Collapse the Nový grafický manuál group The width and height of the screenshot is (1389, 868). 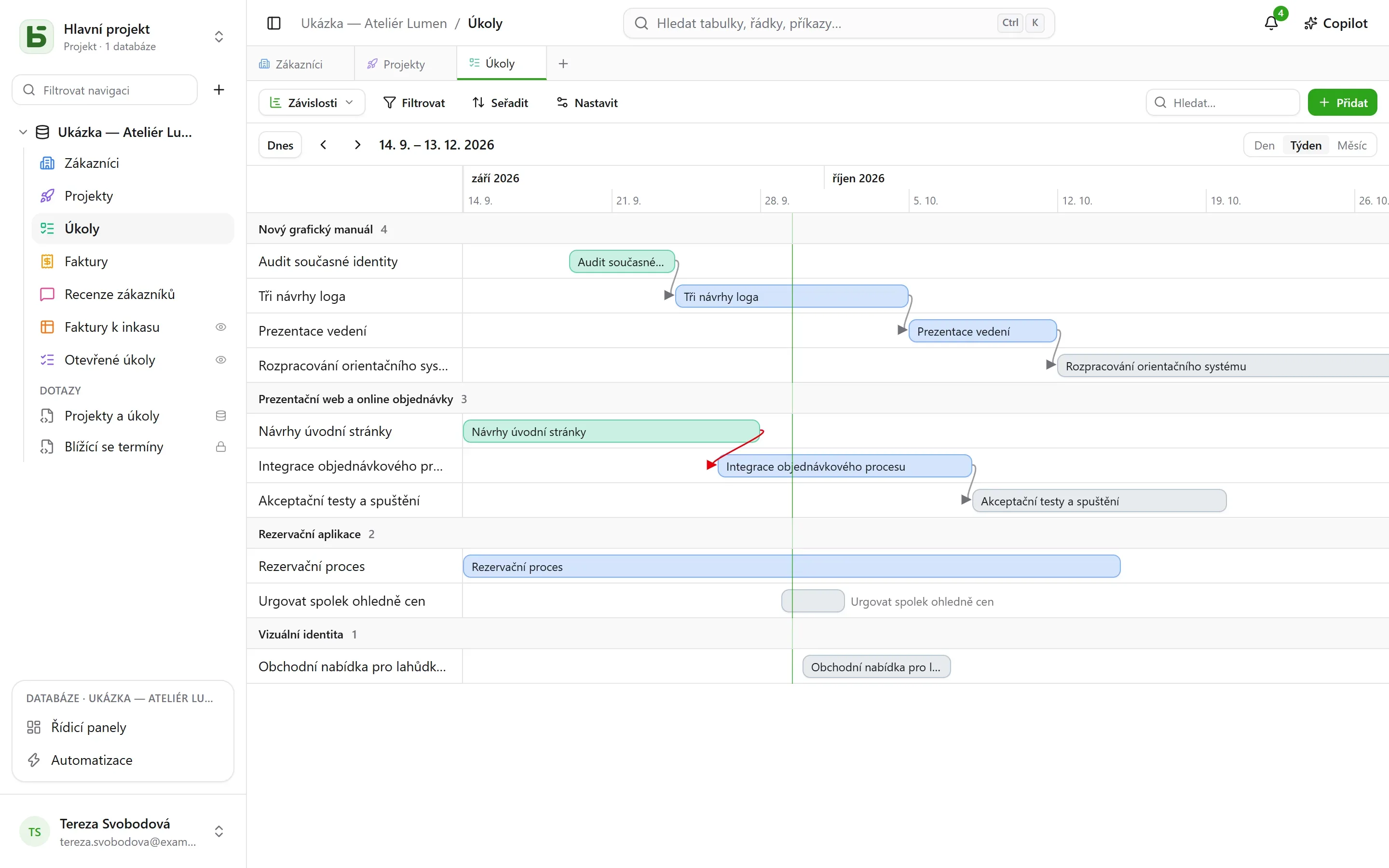coord(316,230)
